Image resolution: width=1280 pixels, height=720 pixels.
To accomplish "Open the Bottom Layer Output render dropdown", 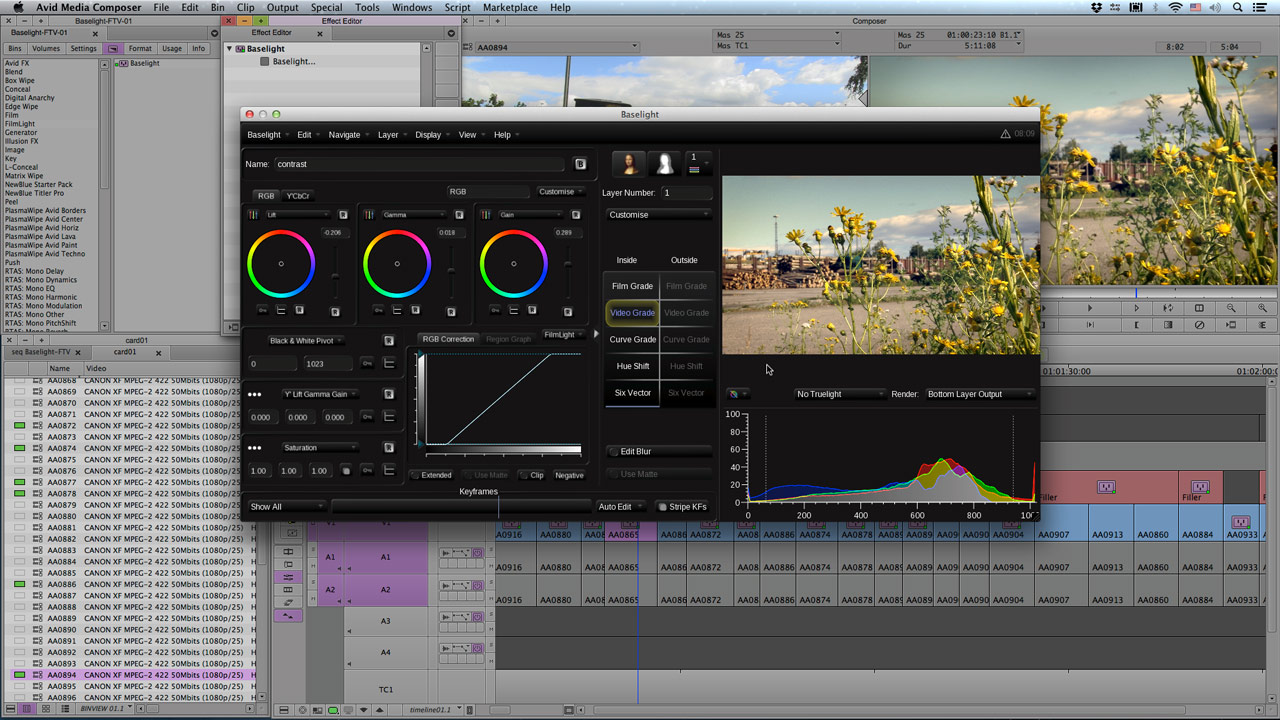I will coord(978,394).
